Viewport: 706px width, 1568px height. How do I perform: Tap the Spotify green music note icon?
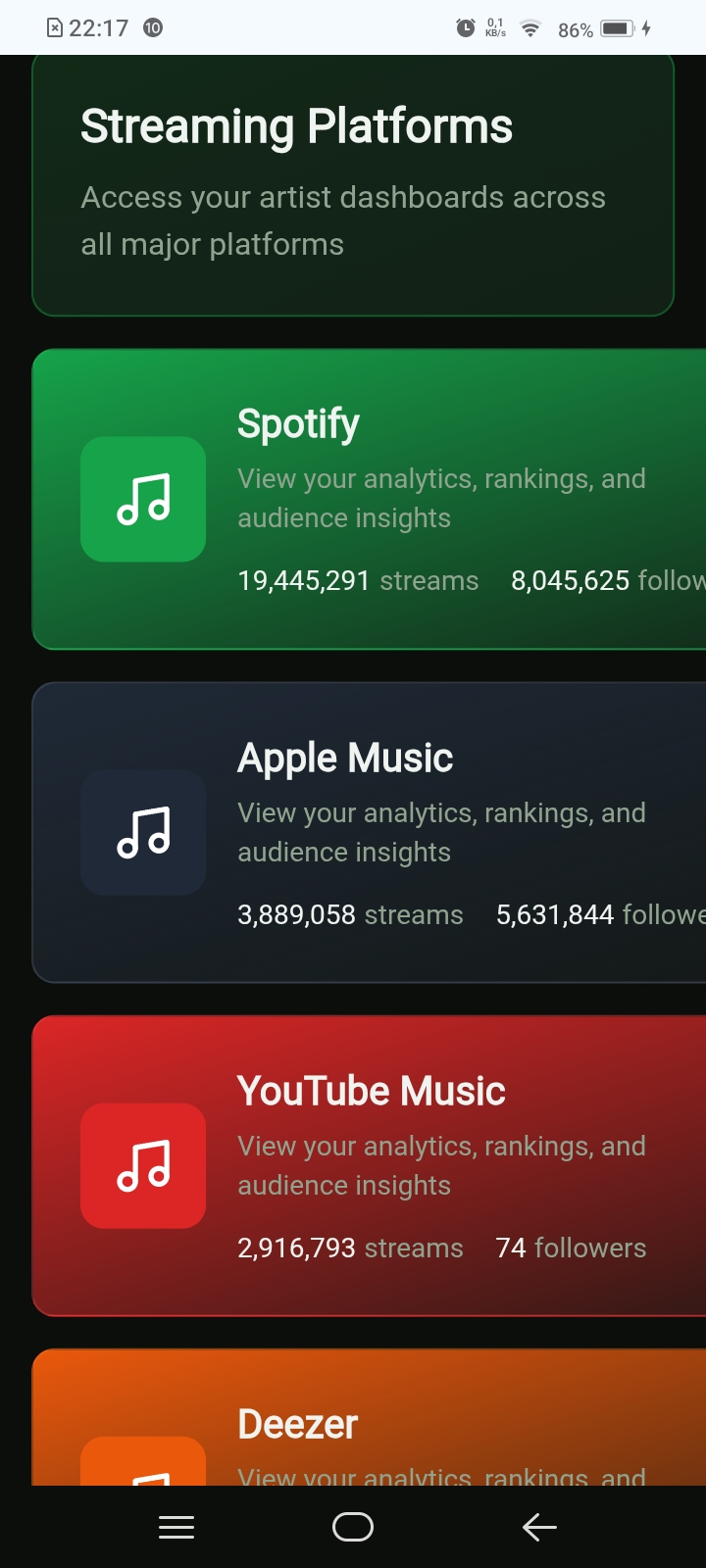click(x=143, y=499)
